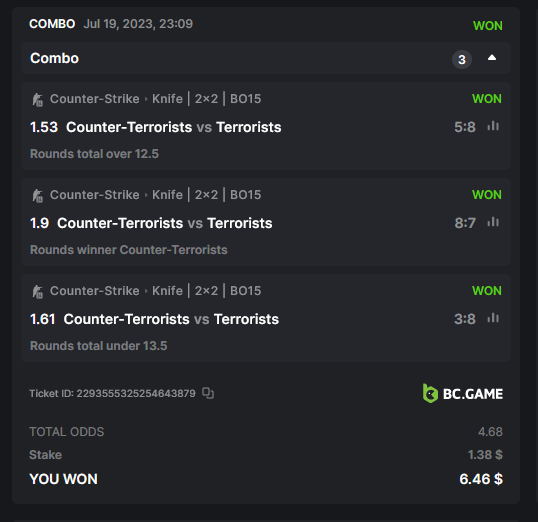Open the 1.61 odds match title
The image size is (538, 522).
(171, 320)
